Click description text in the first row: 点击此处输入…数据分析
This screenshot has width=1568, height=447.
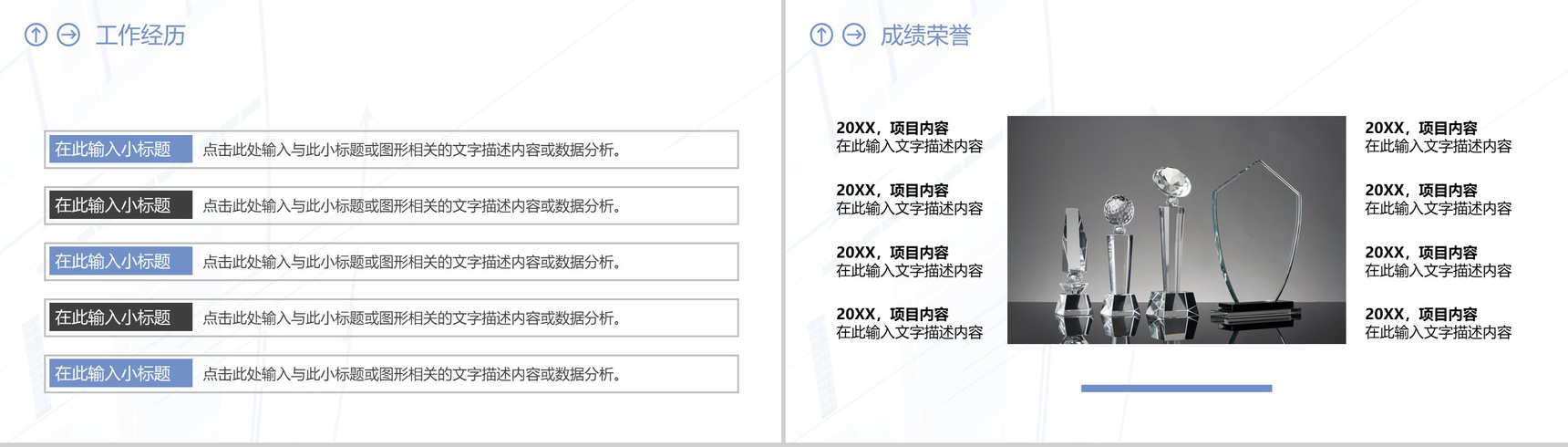412,150
